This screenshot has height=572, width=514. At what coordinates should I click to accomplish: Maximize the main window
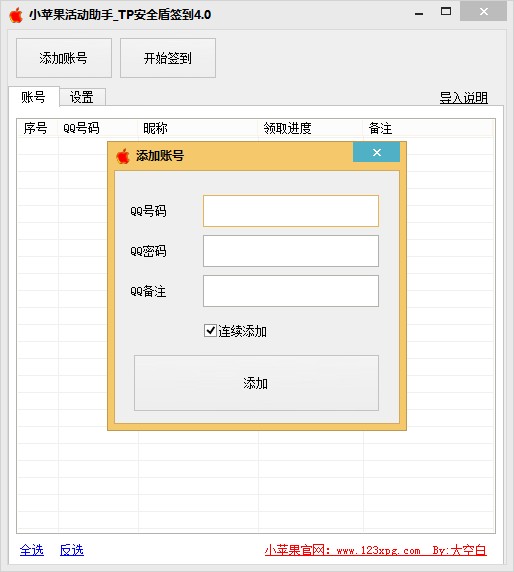pyautogui.click(x=446, y=12)
